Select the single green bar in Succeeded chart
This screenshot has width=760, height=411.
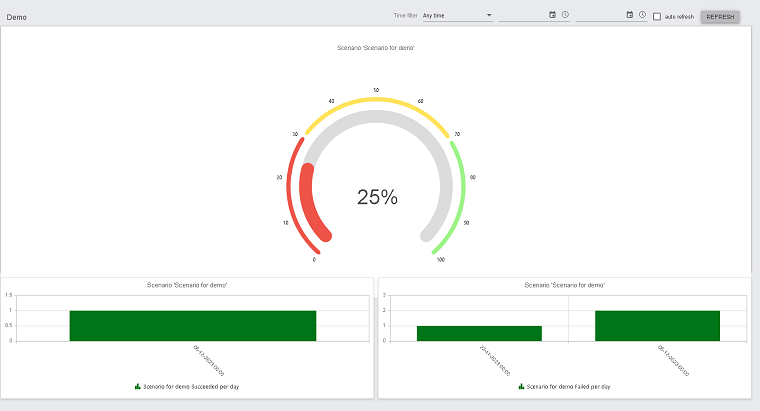tap(193, 325)
